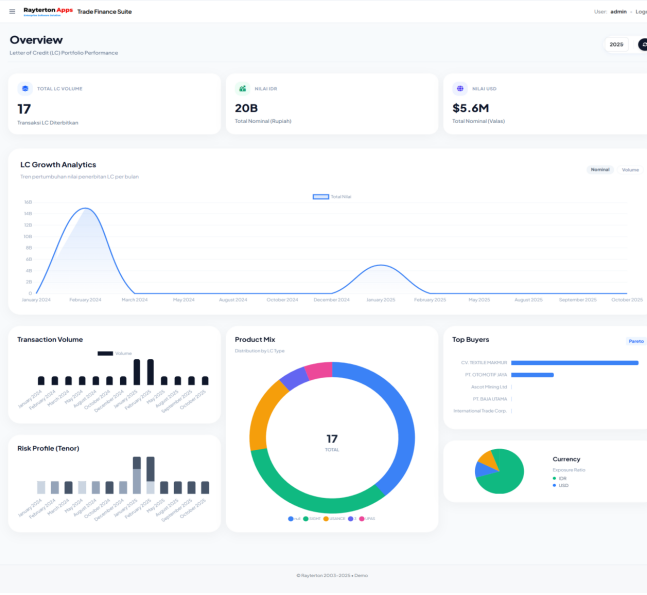Switch growth chart to Nominal view

click(x=600, y=169)
